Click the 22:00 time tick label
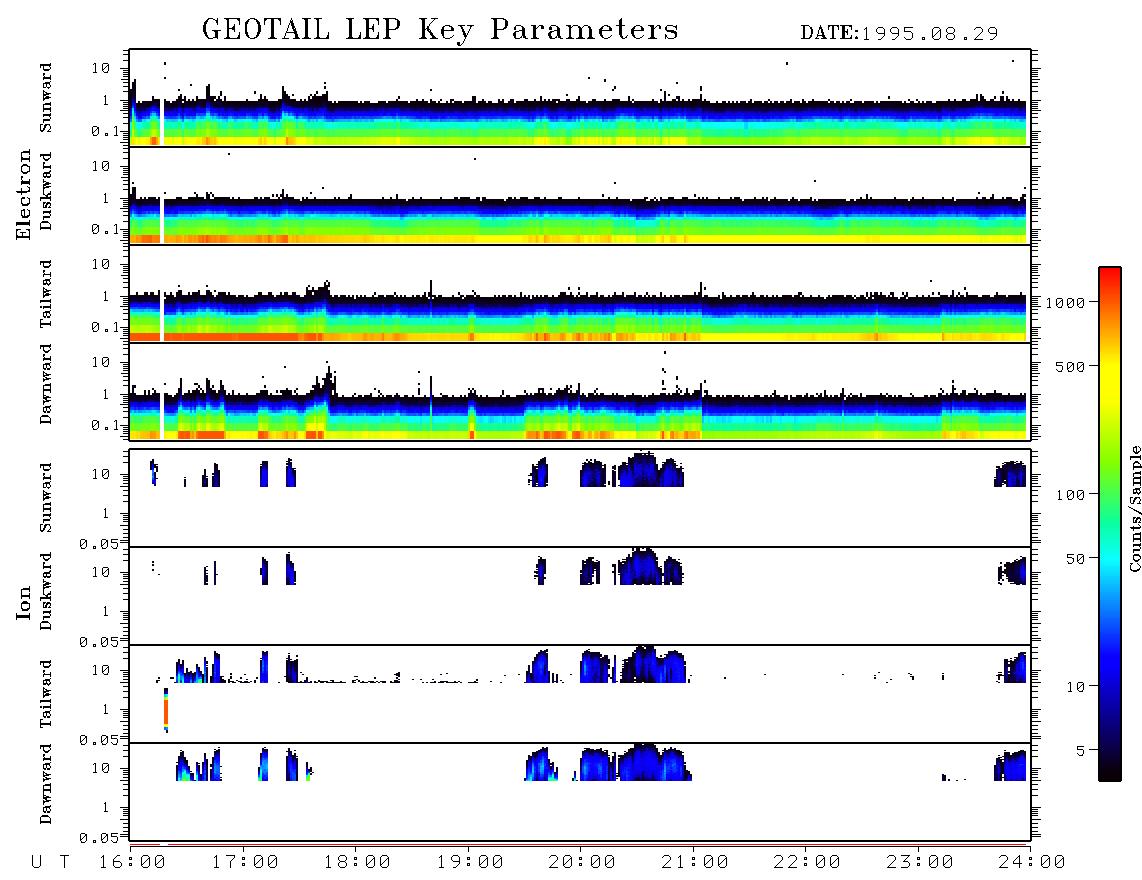This screenshot has width=1142, height=880. pos(807,862)
